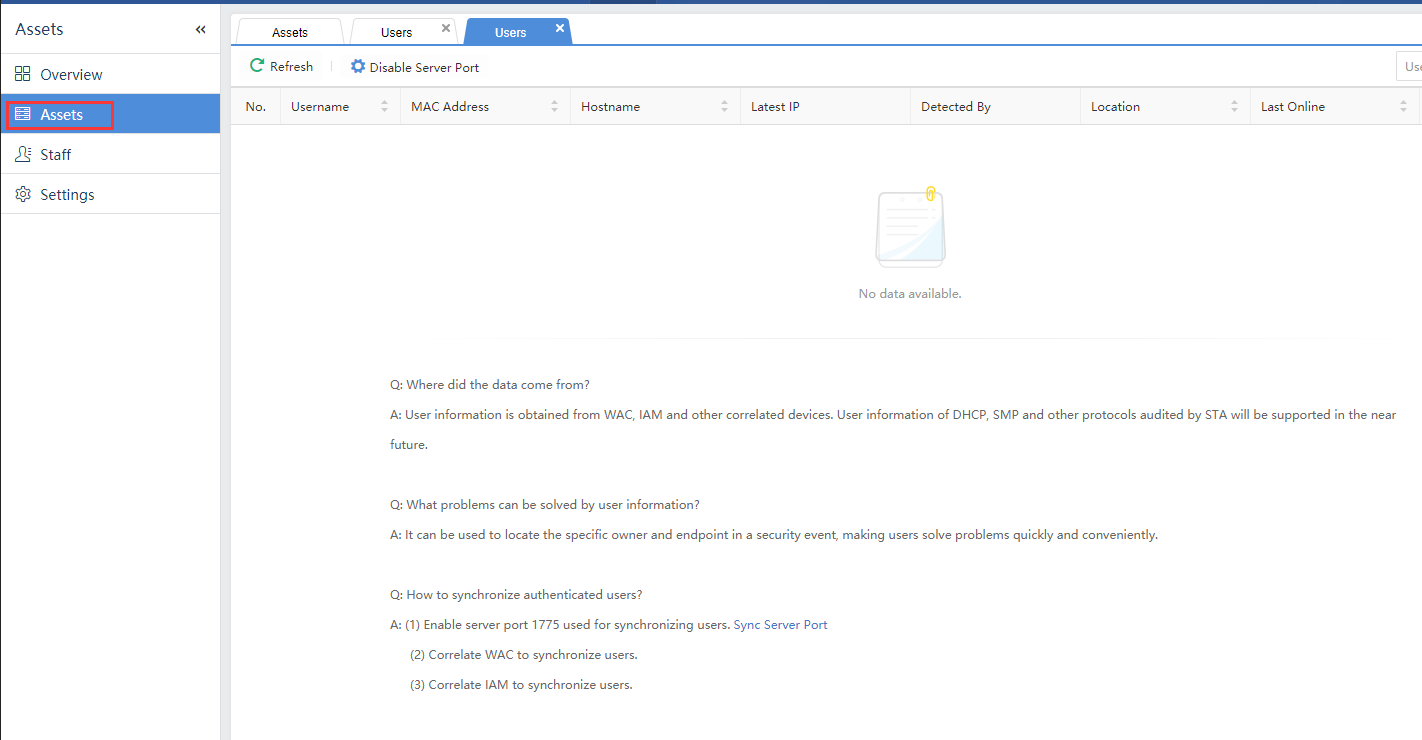The image size is (1422, 740).
Task: Switch to the first Assets tab
Action: pos(290,32)
